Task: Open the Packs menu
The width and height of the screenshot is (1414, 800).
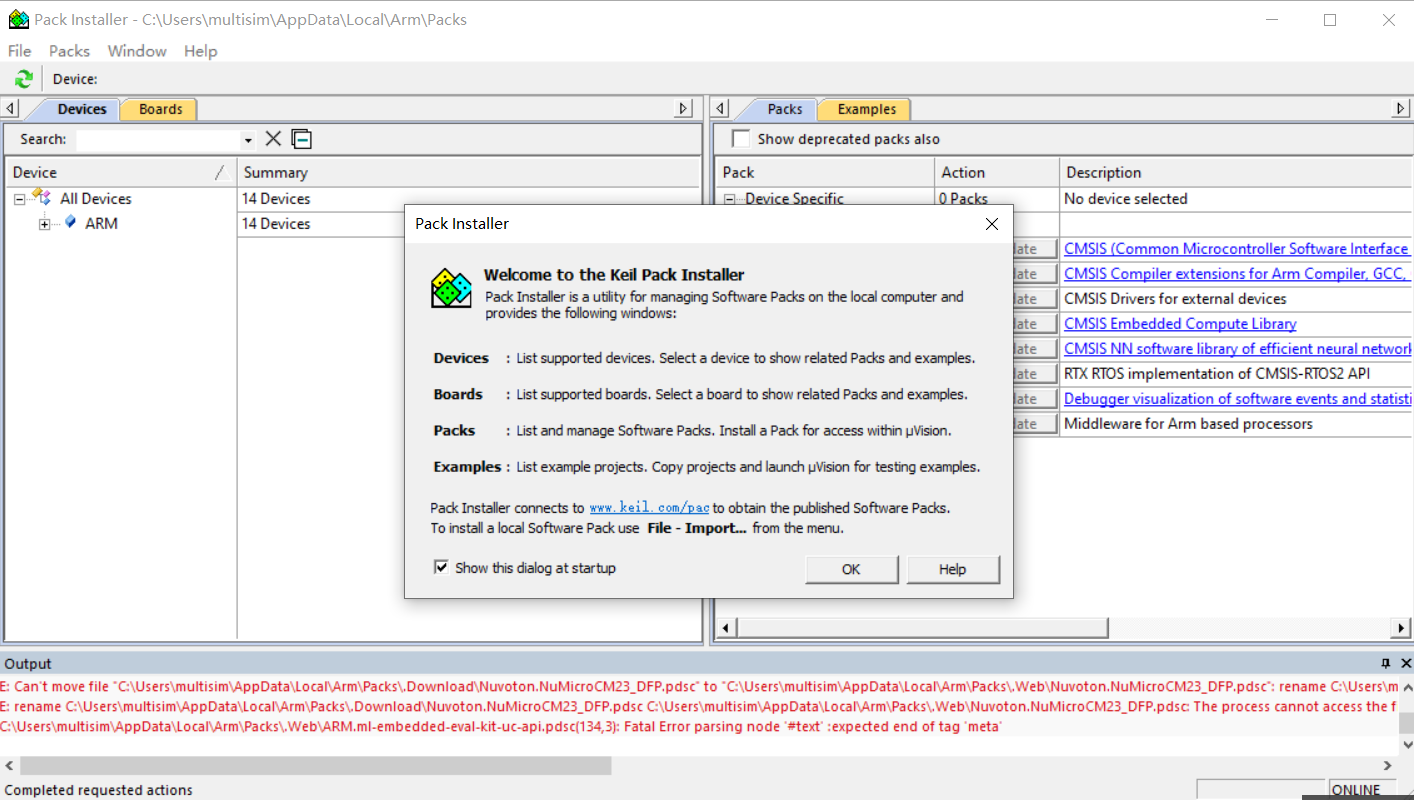Action: pos(69,51)
